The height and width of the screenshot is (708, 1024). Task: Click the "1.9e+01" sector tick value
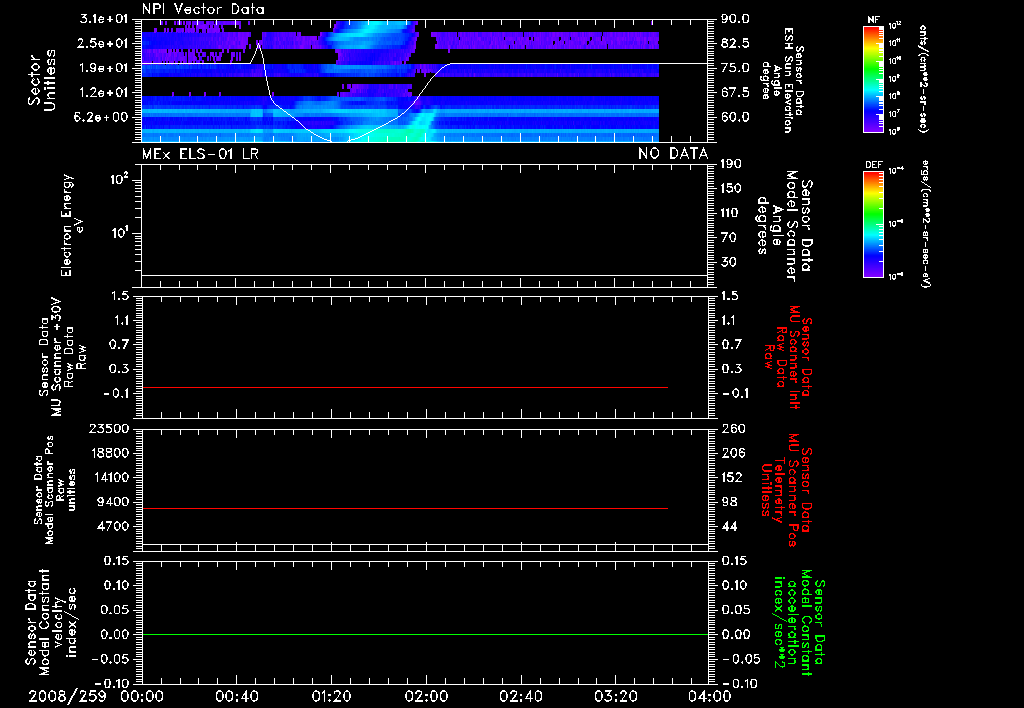point(104,68)
